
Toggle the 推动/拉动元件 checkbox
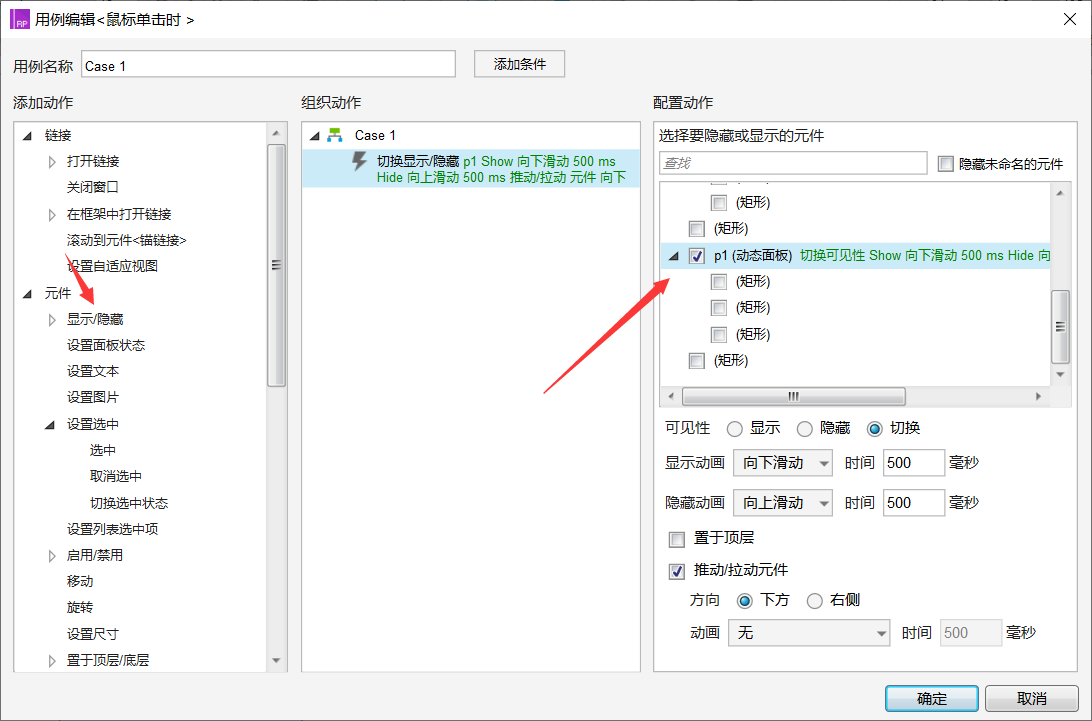[x=676, y=571]
